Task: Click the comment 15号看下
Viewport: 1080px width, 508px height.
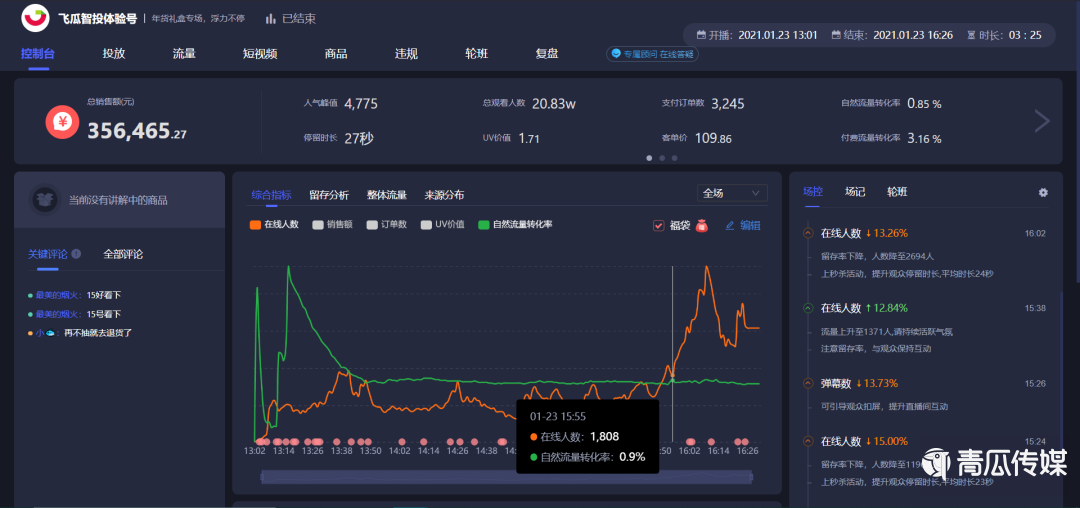Action: (x=104, y=314)
